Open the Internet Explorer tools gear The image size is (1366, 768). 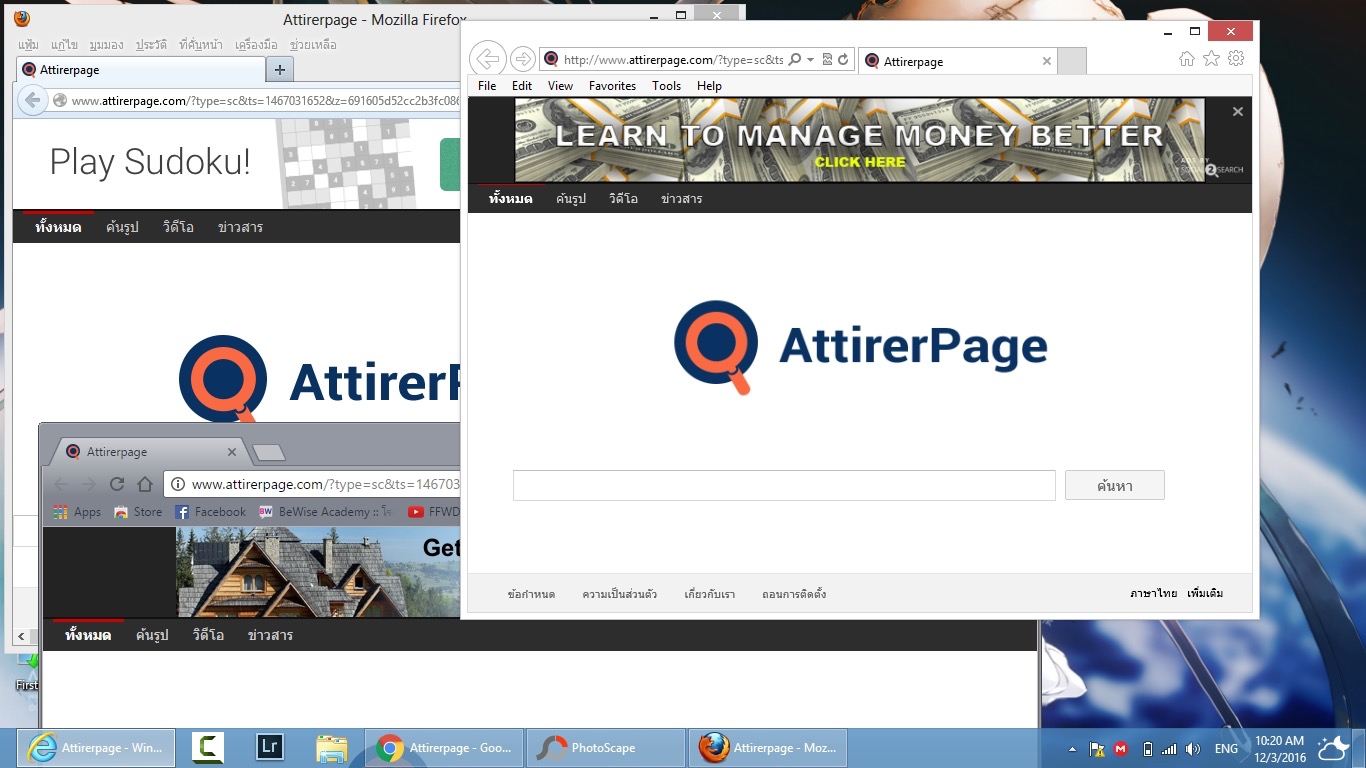1236,59
